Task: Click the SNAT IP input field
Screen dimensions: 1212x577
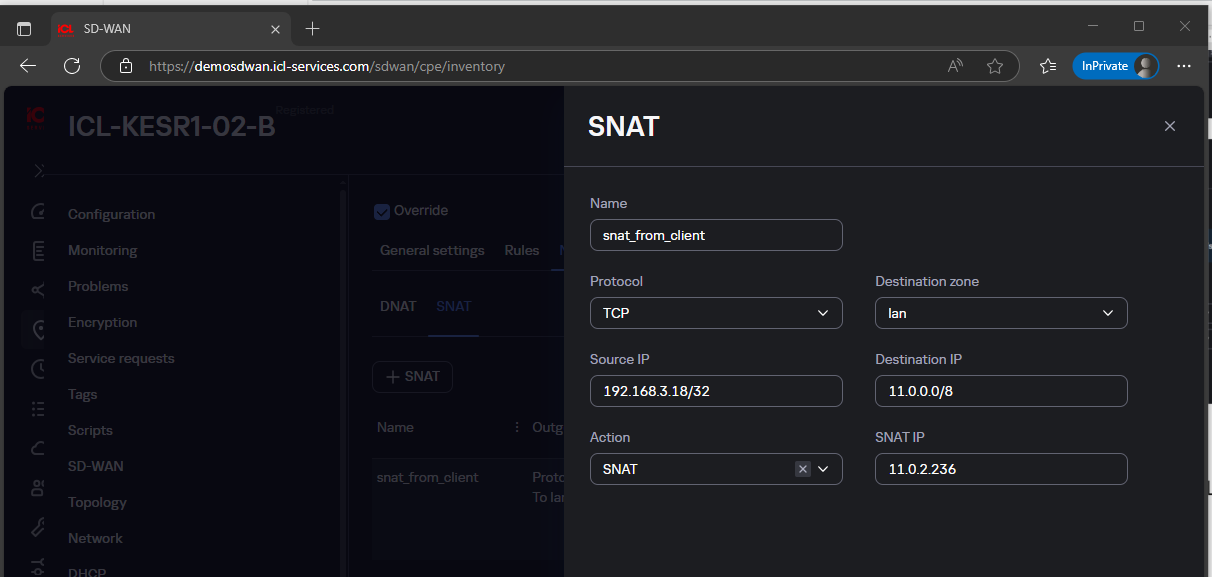Action: click(x=1001, y=469)
